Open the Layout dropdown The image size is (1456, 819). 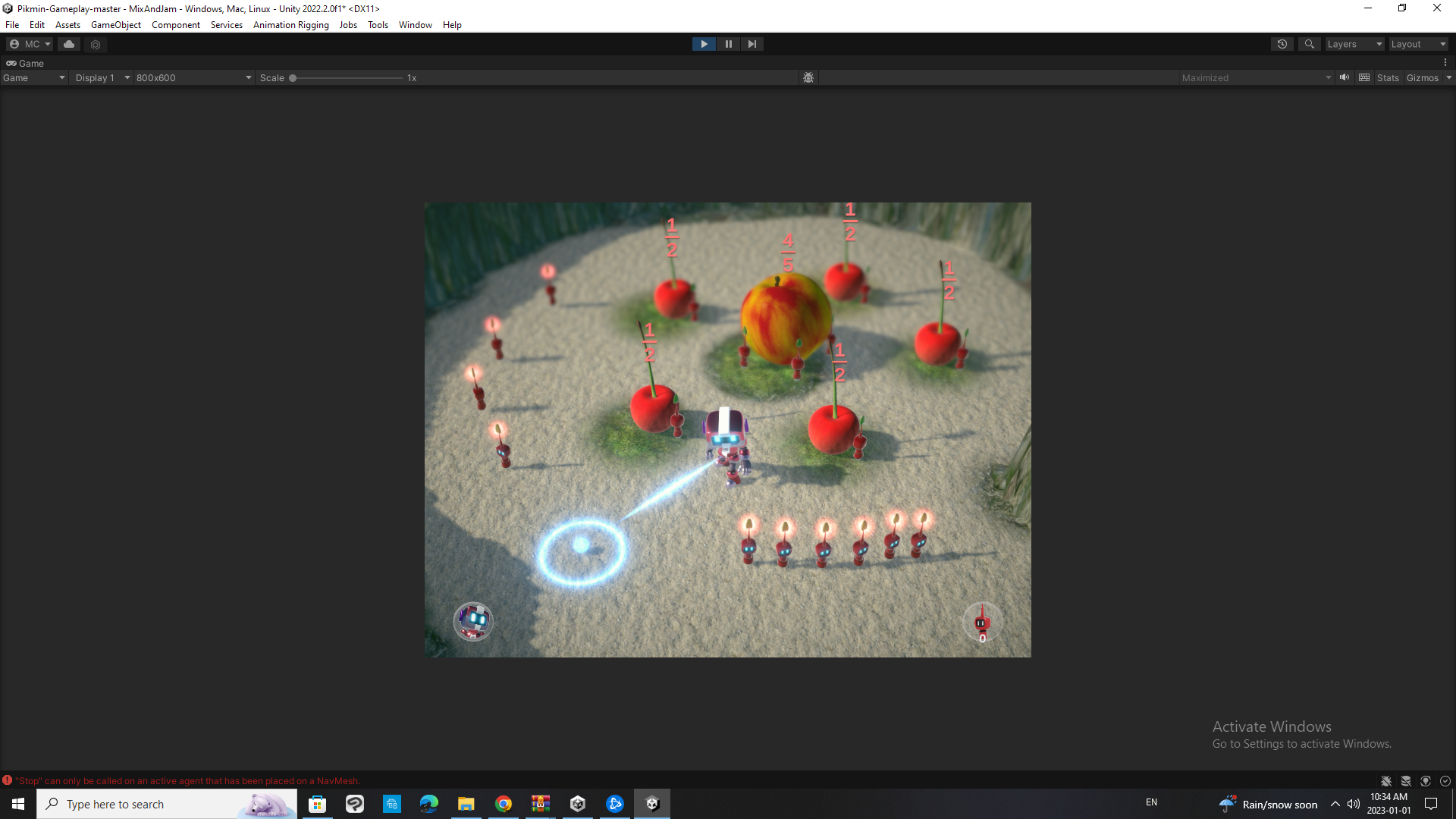coord(1418,44)
